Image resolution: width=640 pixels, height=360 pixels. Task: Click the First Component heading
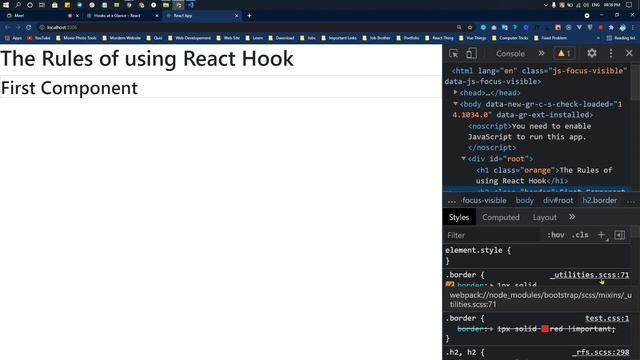pos(69,88)
